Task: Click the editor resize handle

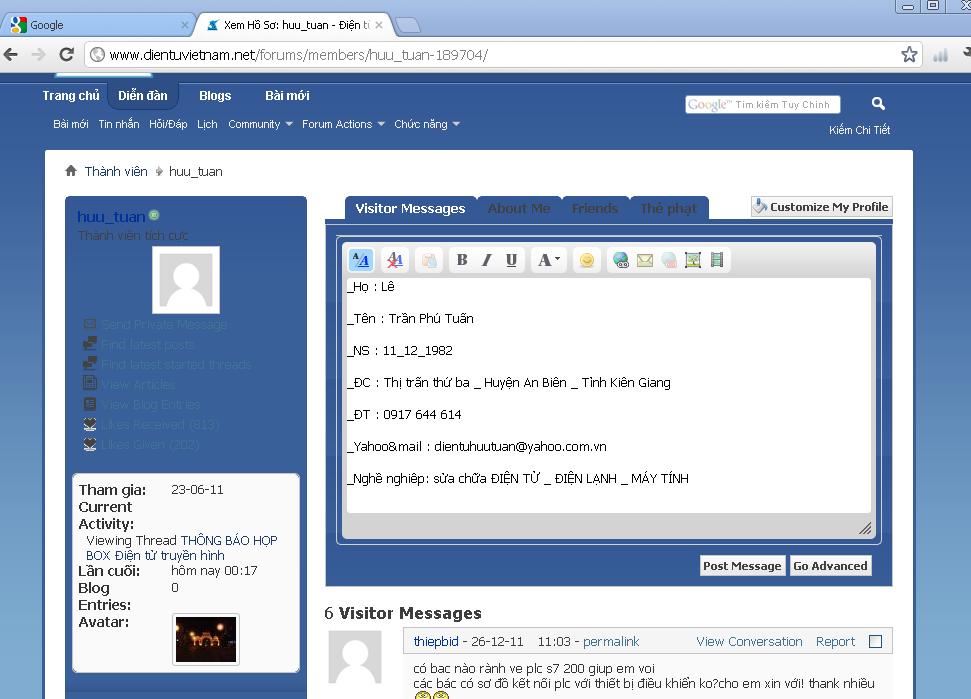Action: [865, 528]
